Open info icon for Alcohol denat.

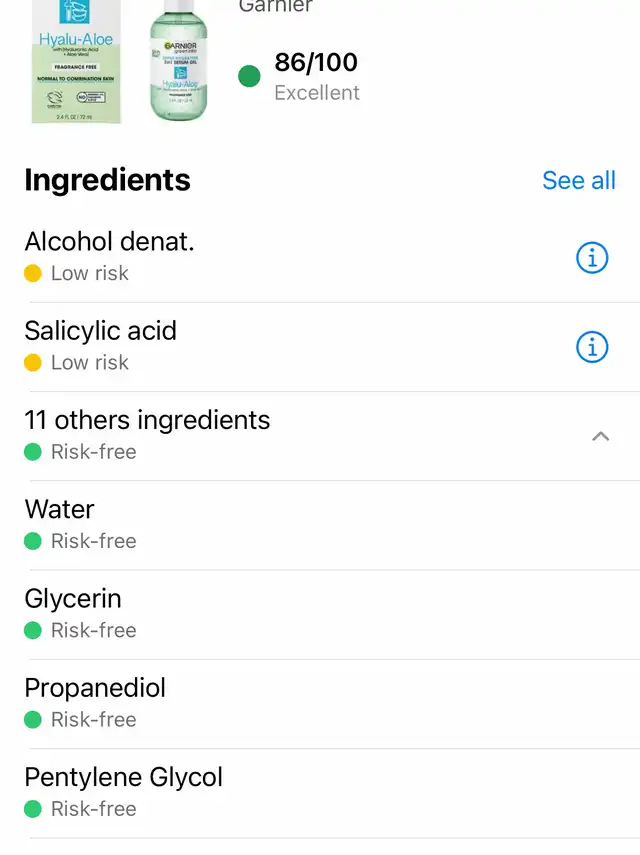[x=591, y=257]
